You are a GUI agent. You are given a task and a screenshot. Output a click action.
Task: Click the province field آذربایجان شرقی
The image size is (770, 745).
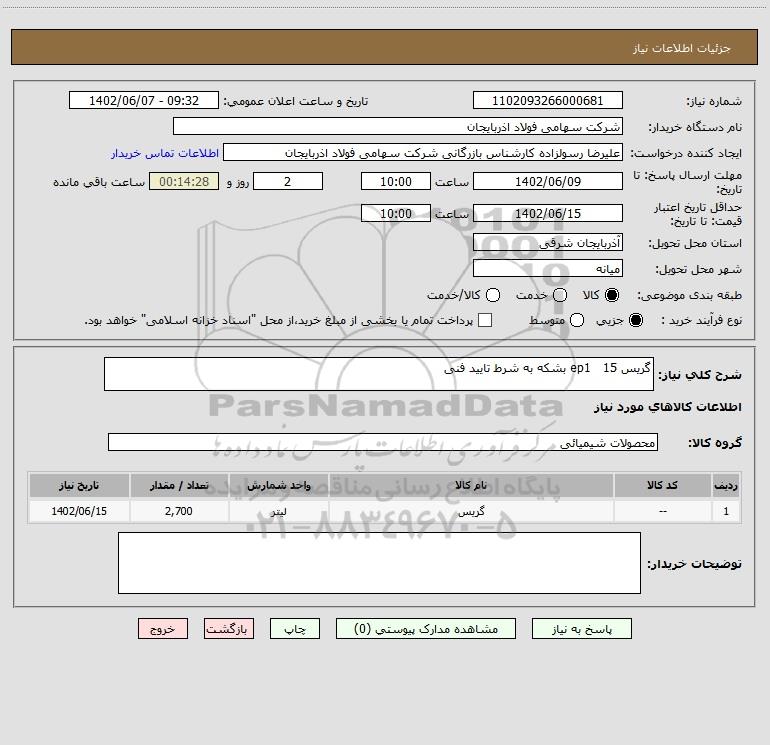pos(548,242)
